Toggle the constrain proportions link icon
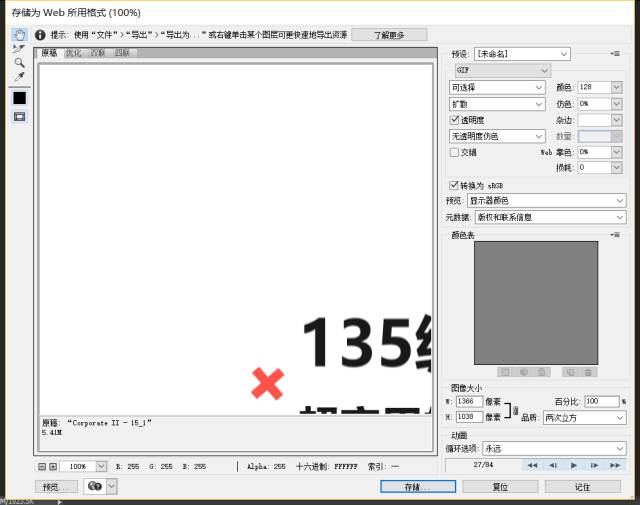 tap(515, 410)
